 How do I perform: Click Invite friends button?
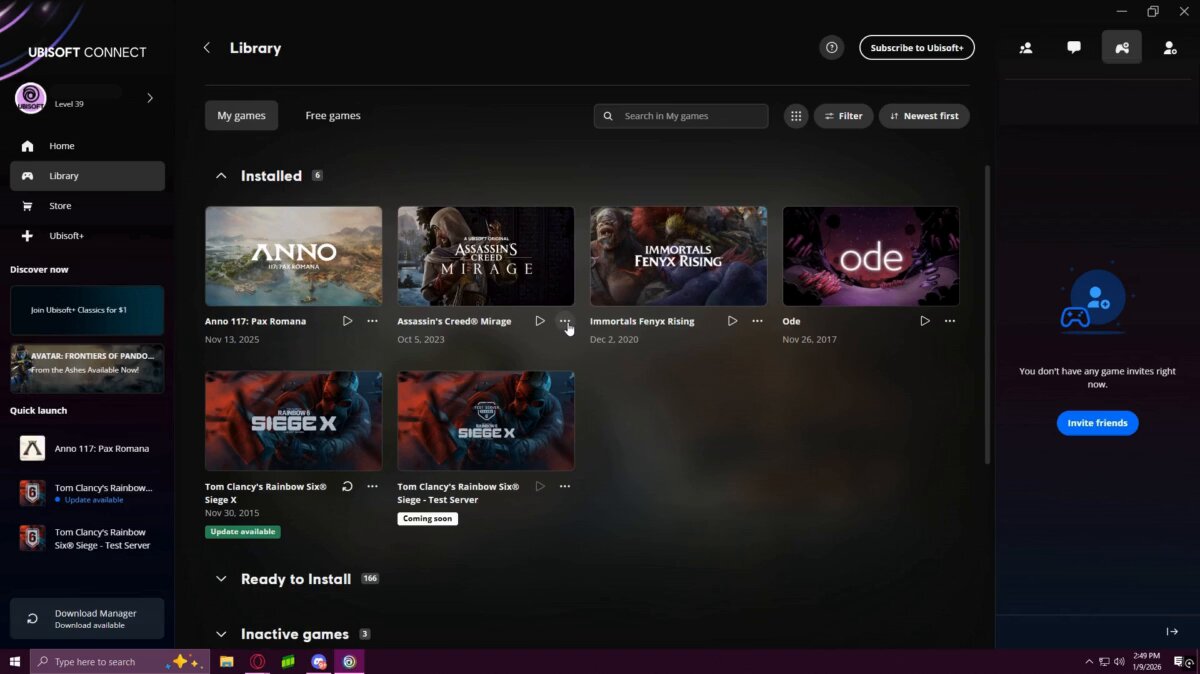coord(1097,423)
